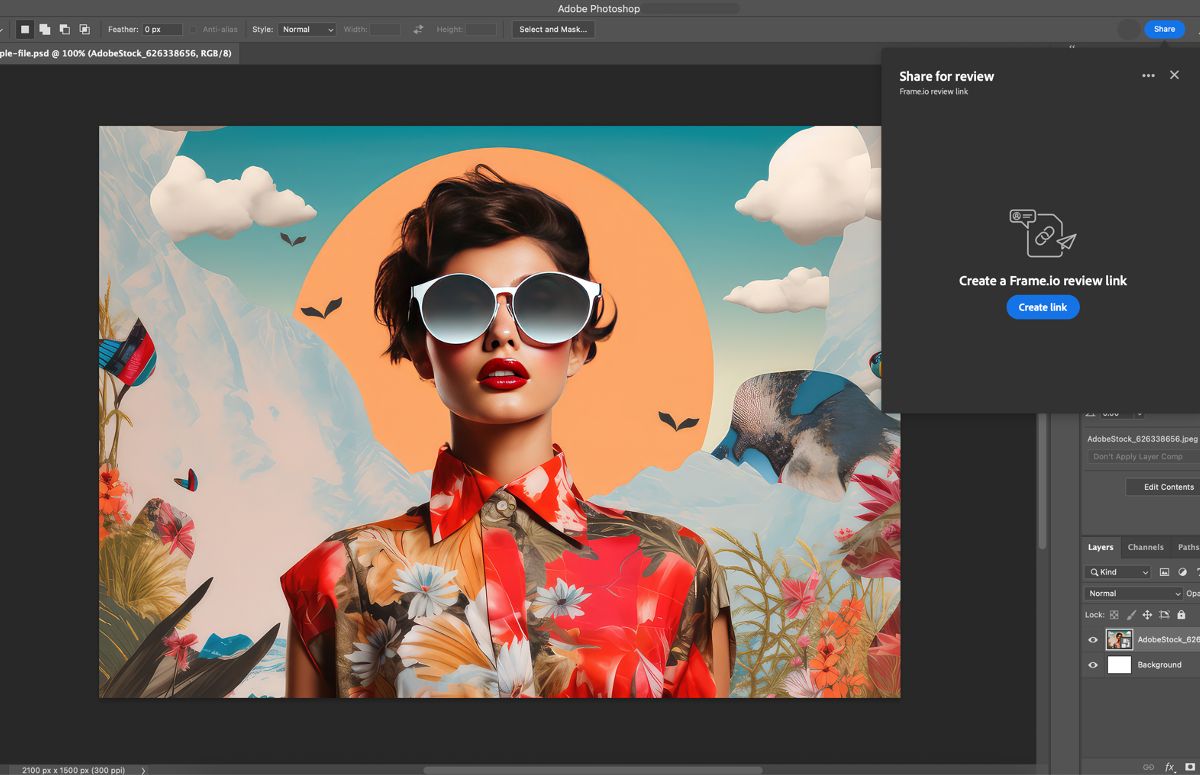This screenshot has width=1200, height=775.
Task: Click the AdobeStock layer thumbnail
Action: point(1117,639)
